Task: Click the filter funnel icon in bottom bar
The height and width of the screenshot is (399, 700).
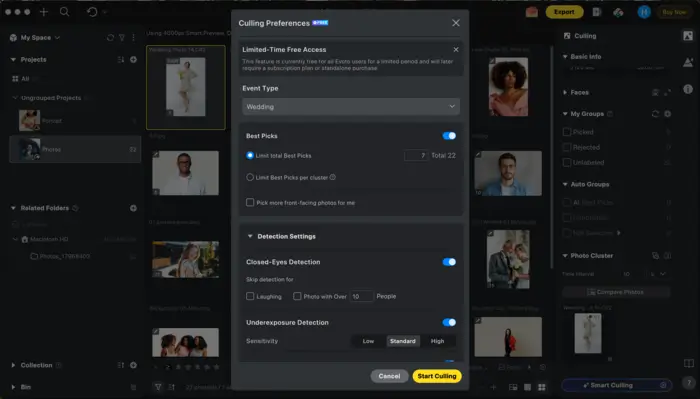Action: pos(158,387)
